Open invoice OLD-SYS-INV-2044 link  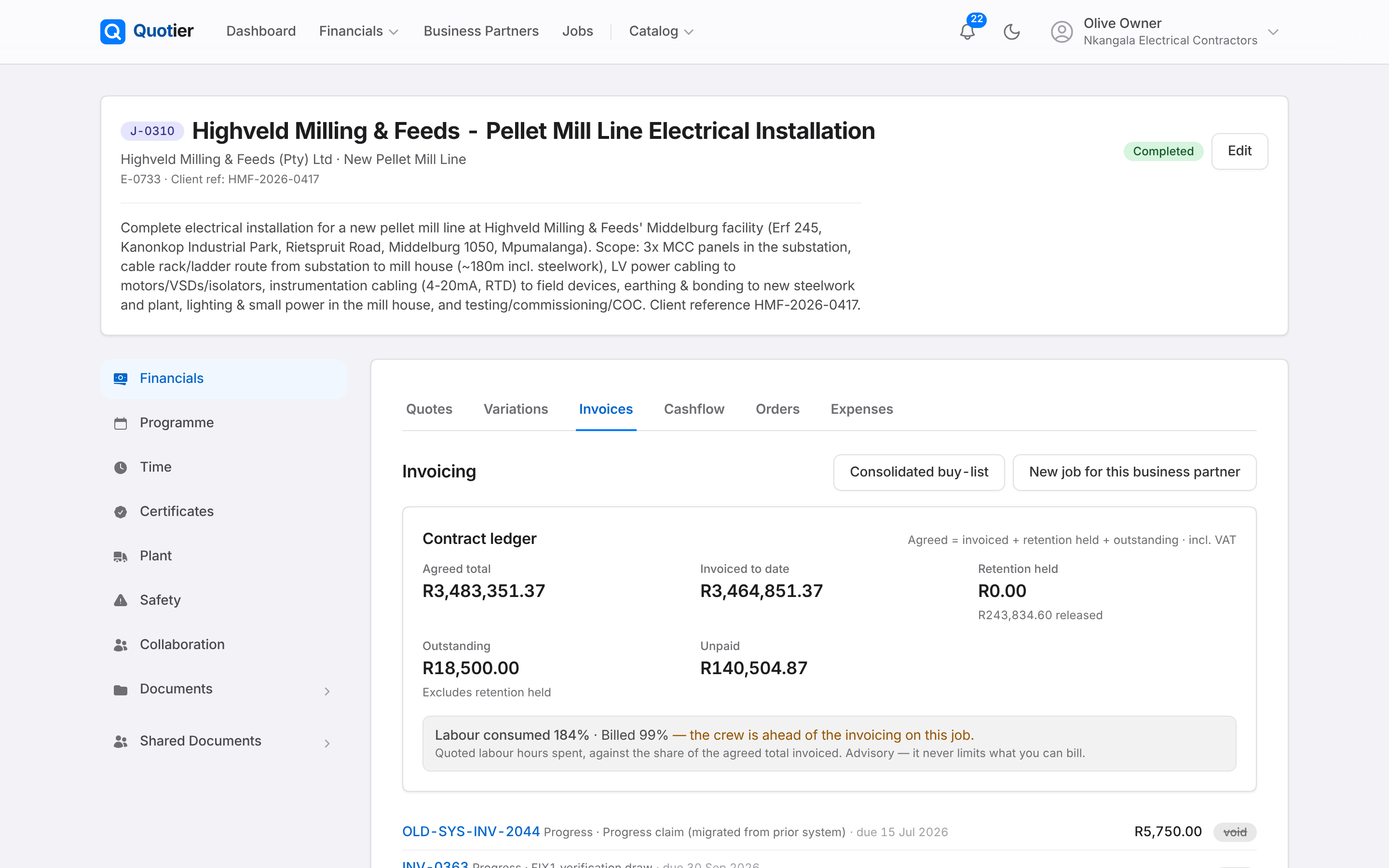click(471, 832)
